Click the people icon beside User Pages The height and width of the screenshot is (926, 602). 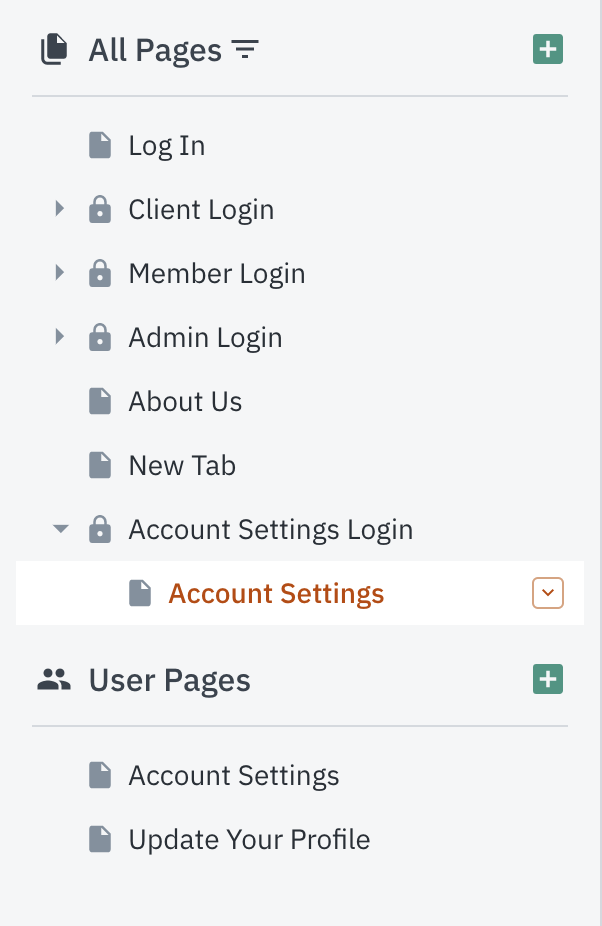(x=54, y=680)
